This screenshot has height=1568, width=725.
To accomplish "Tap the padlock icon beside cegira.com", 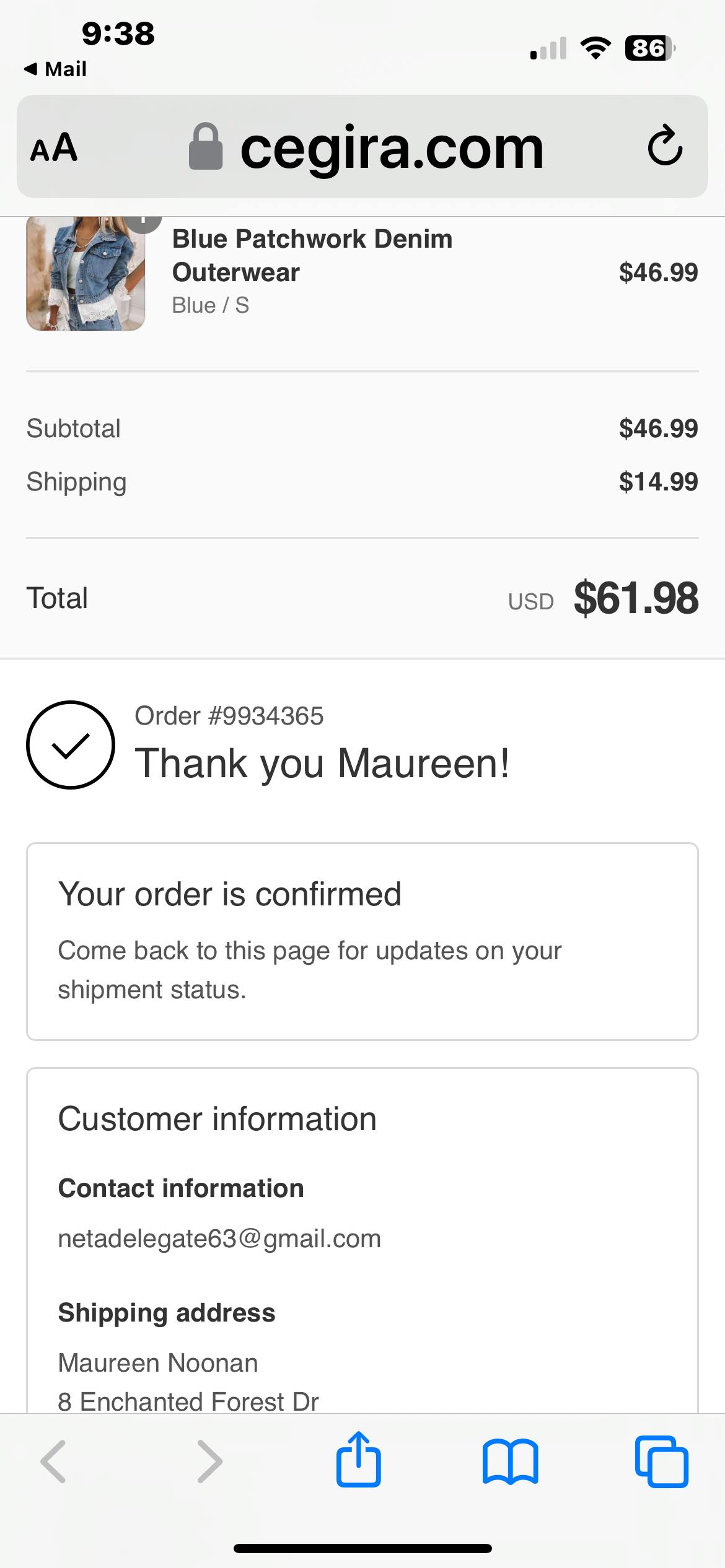I will [x=205, y=147].
